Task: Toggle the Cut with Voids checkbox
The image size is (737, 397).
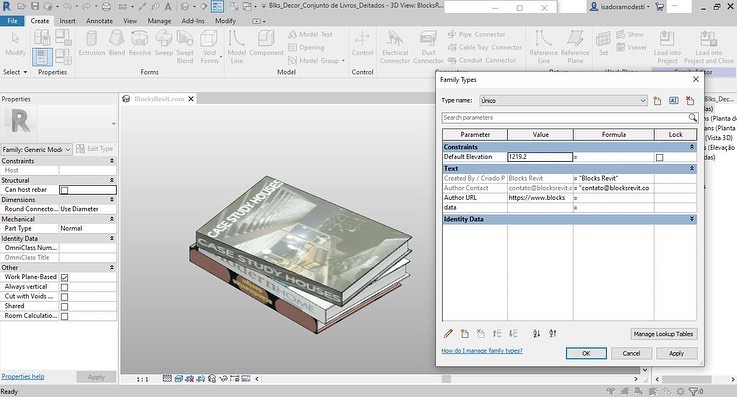Action: coord(64,297)
